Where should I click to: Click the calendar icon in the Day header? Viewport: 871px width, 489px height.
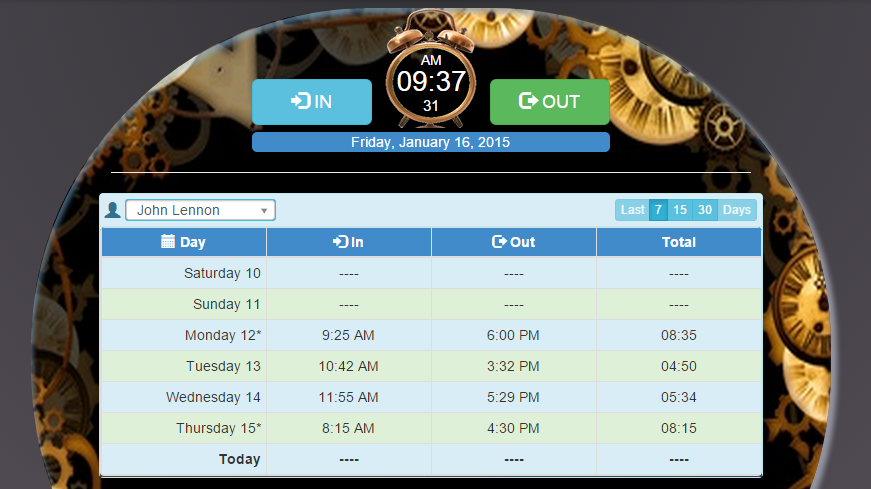[168, 242]
